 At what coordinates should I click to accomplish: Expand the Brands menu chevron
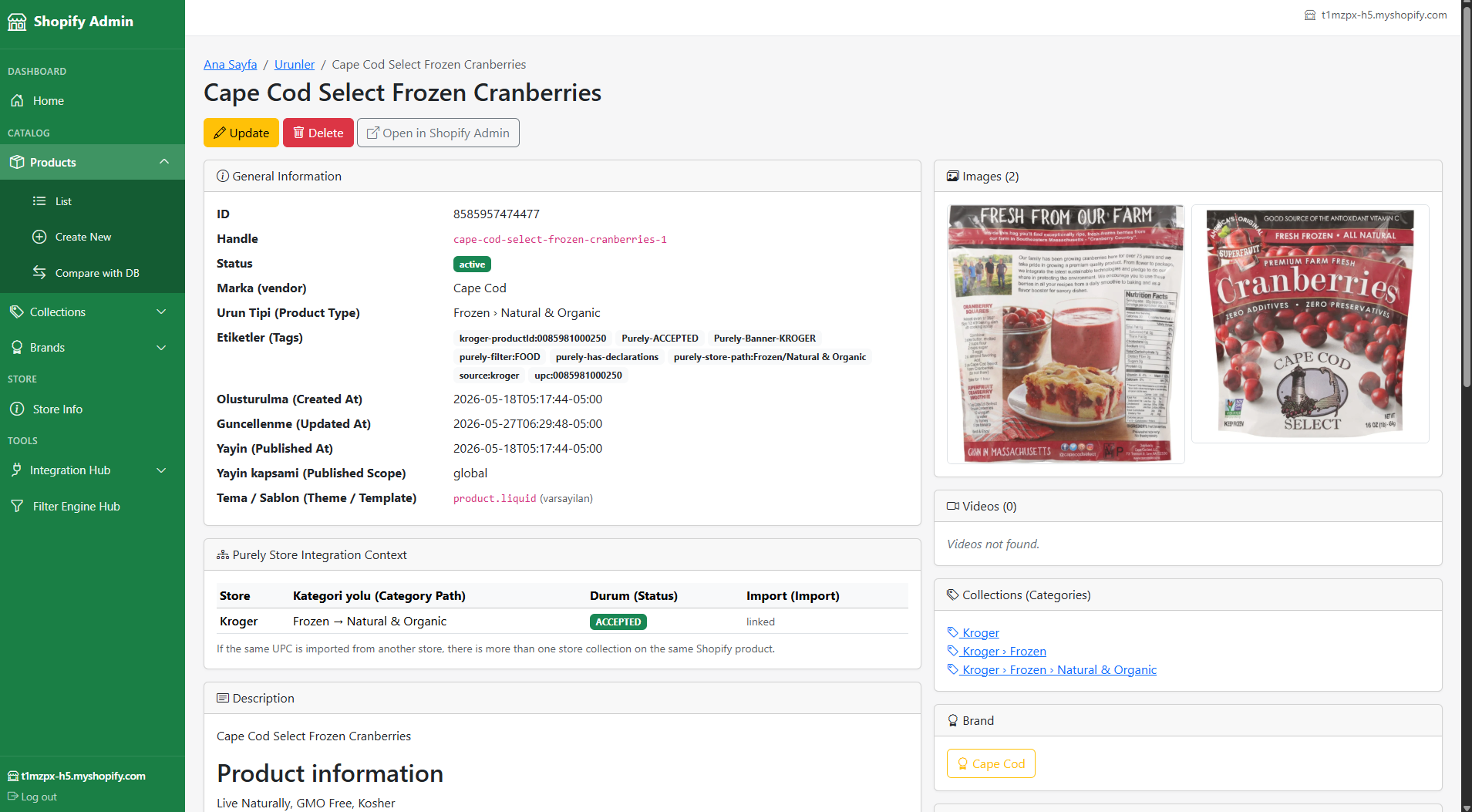161,348
